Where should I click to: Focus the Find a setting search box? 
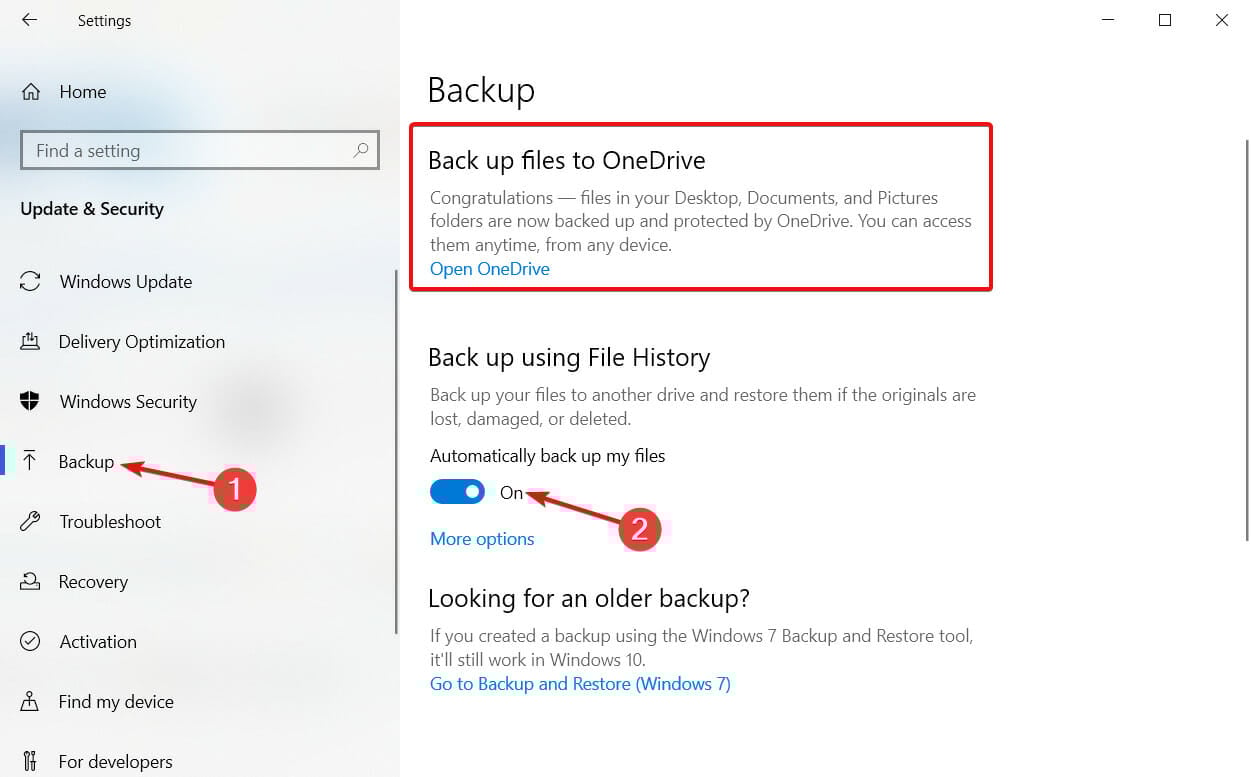click(200, 151)
